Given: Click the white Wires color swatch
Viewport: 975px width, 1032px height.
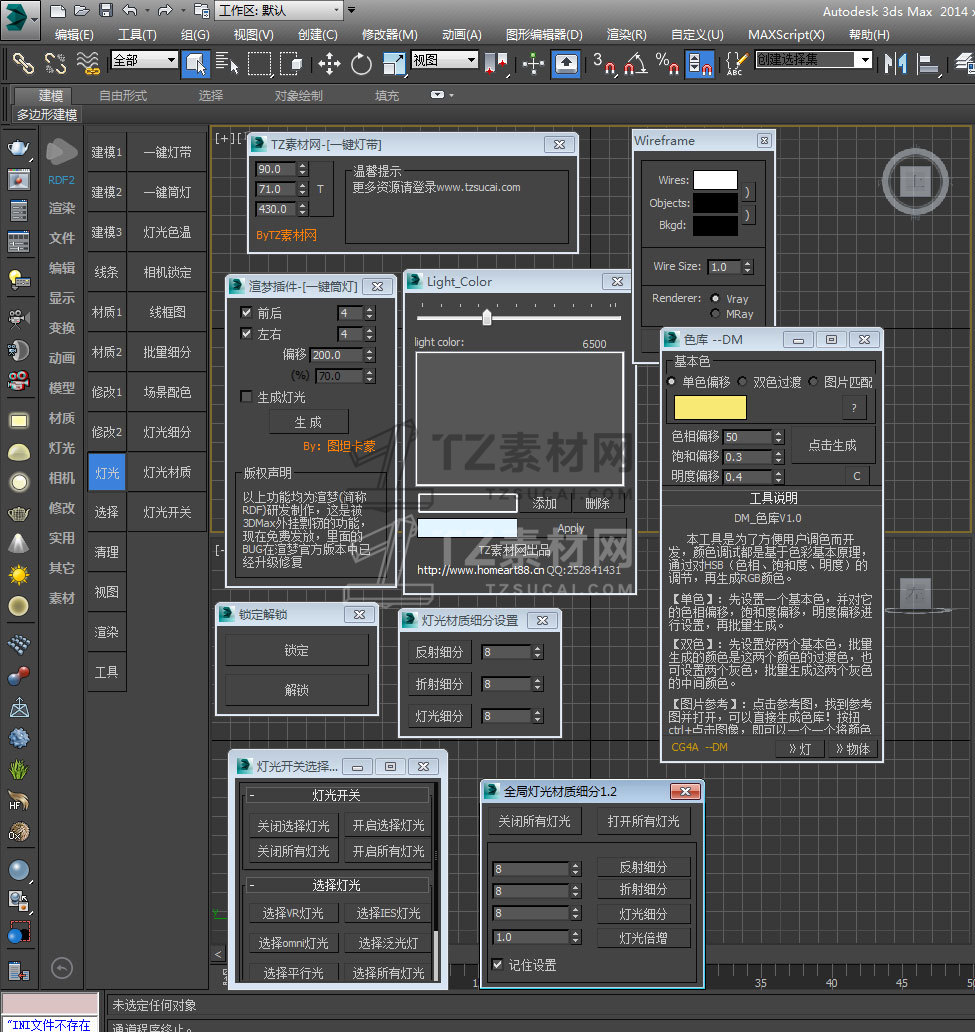Looking at the screenshot, I should click(x=715, y=180).
